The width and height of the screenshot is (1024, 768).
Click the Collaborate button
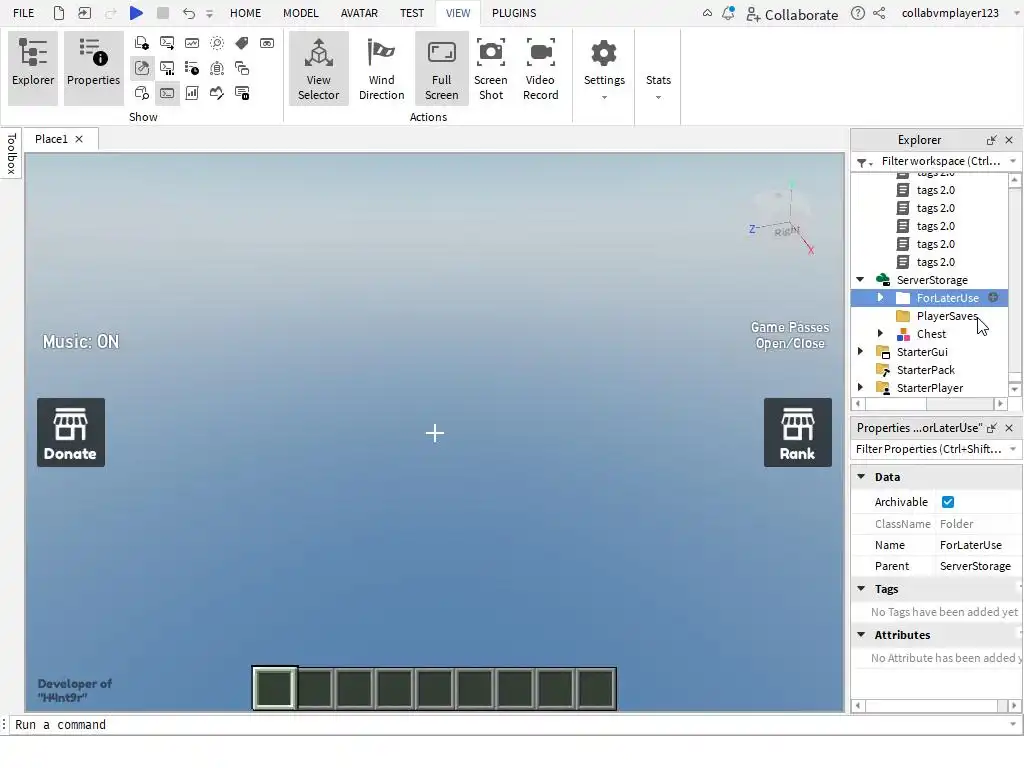(792, 14)
